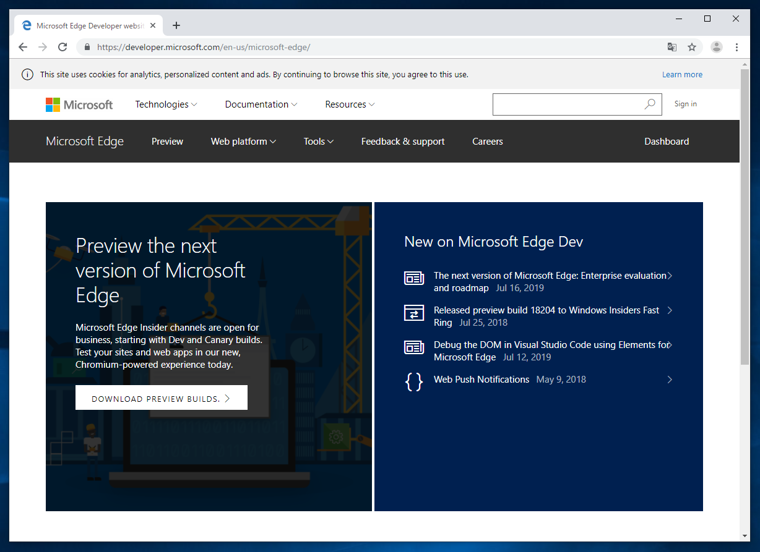Select the Microsoft Edge Developer website tab
The image size is (760, 552).
click(89, 25)
